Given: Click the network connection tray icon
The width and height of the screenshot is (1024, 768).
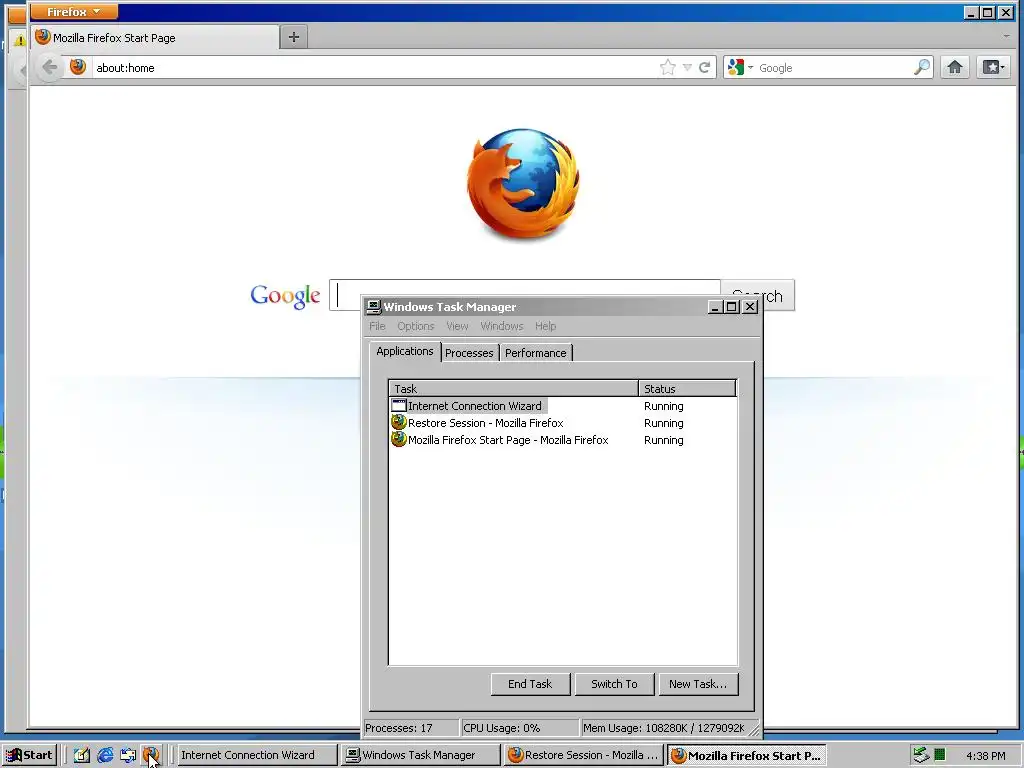Looking at the screenshot, I should (x=921, y=755).
